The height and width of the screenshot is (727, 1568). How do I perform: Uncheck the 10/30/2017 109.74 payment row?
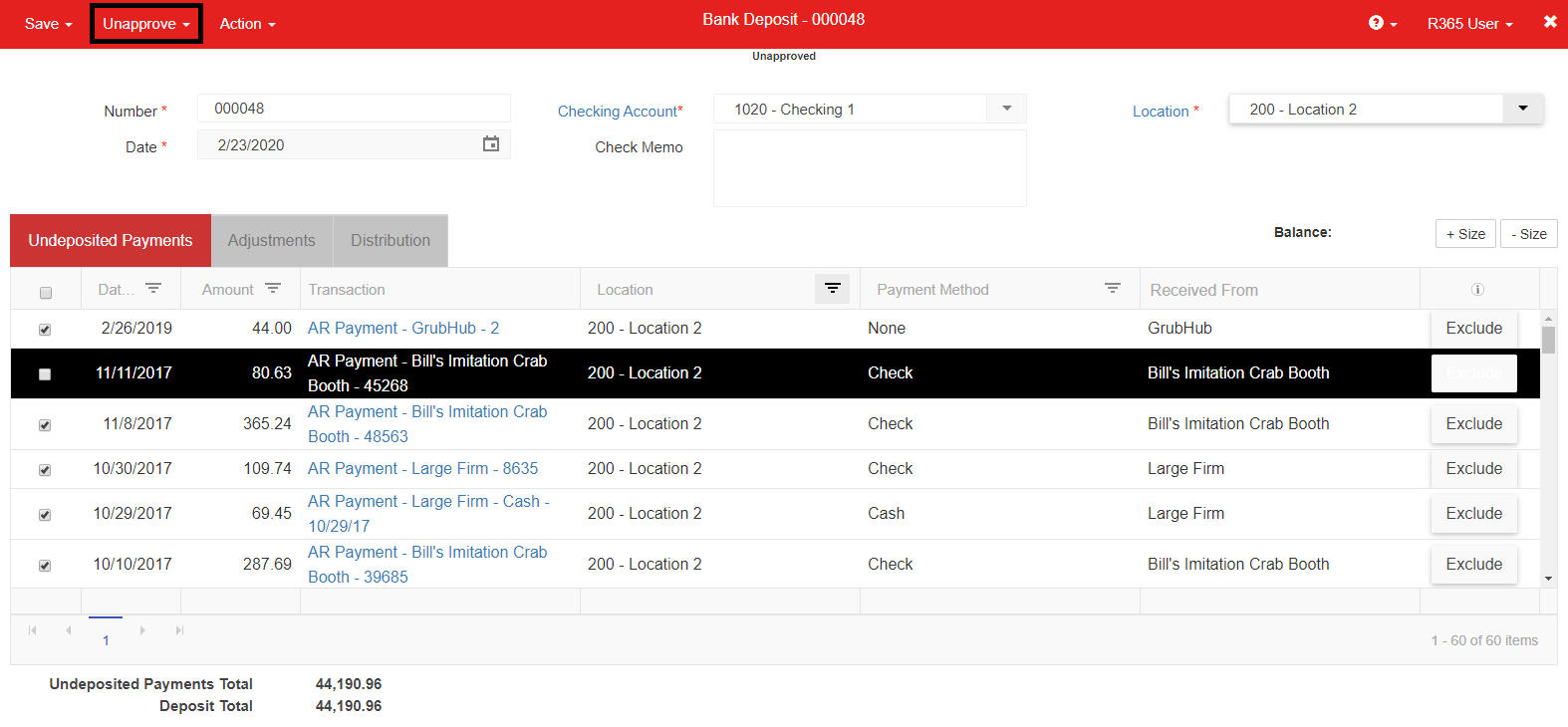click(45, 470)
